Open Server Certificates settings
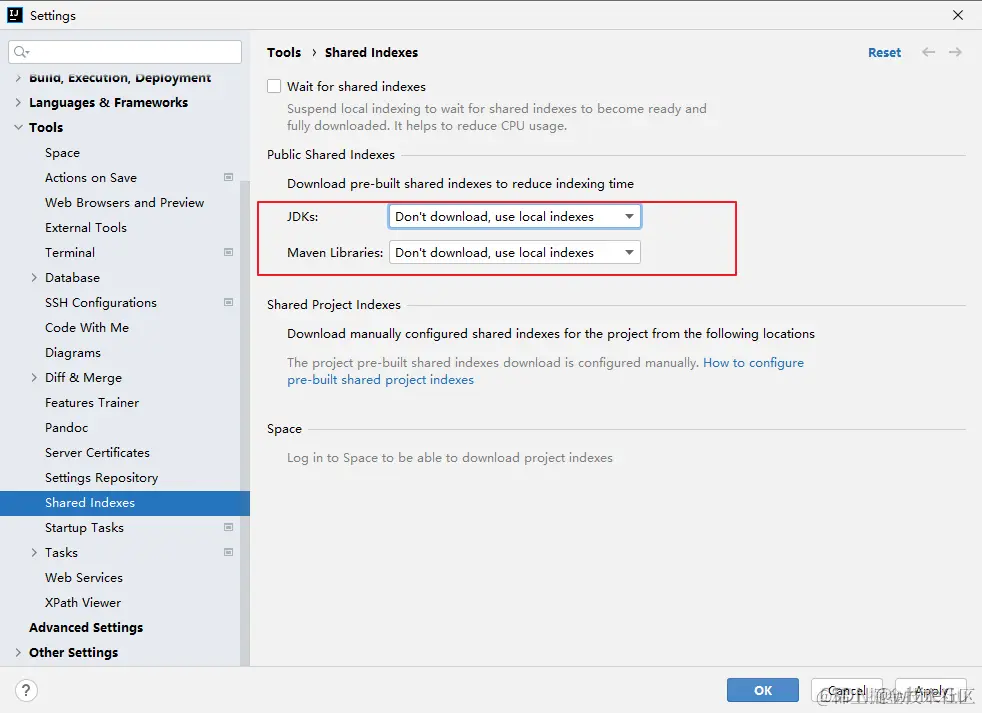 tap(97, 452)
